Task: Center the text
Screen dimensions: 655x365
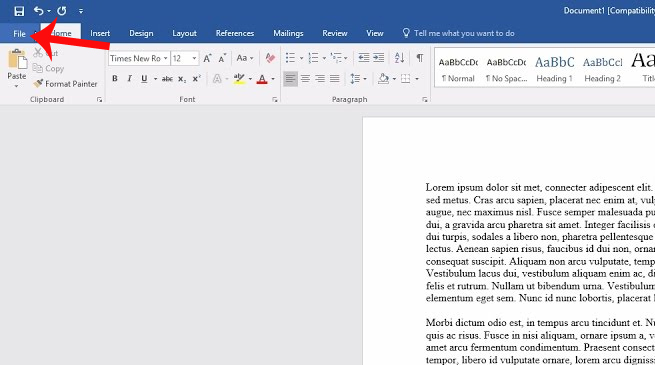Action: [x=305, y=79]
